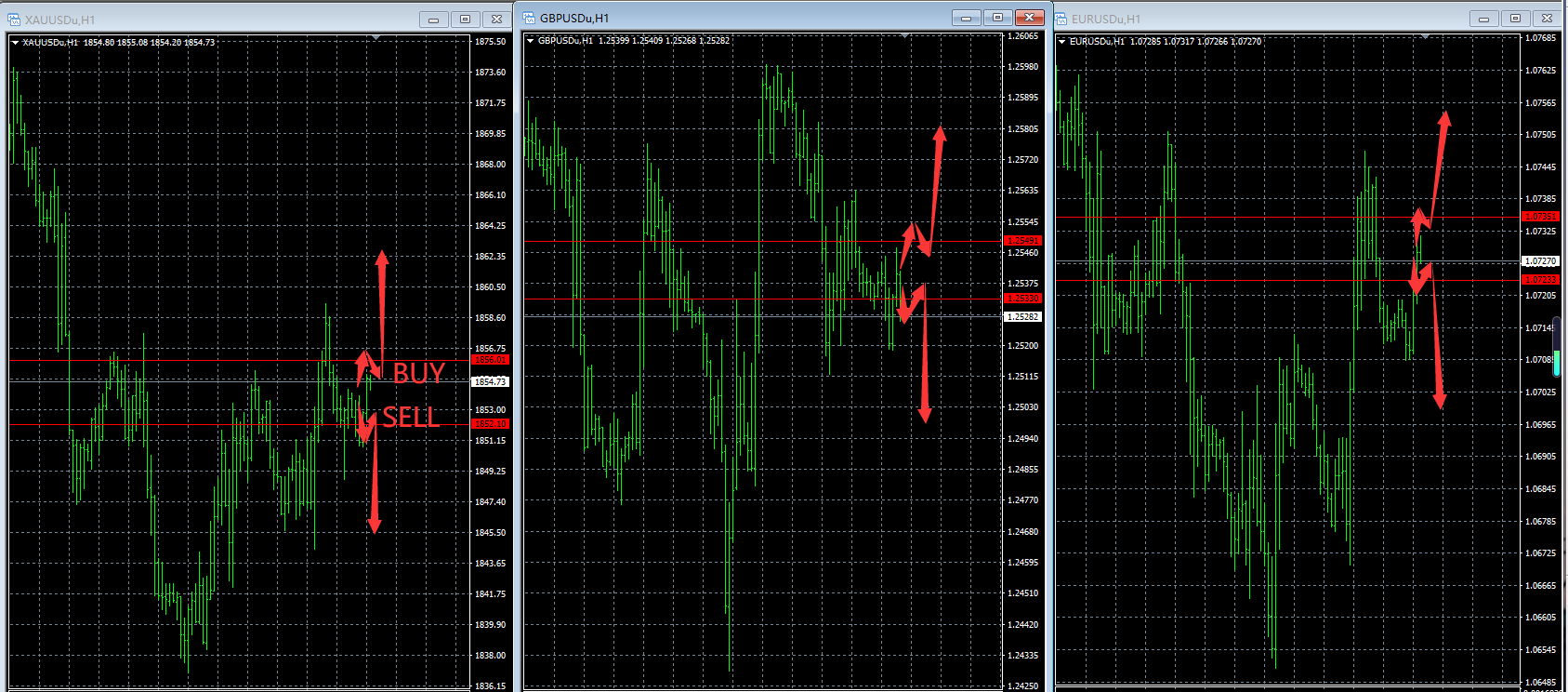This screenshot has height=692, width=1568.
Task: Select the SELL text label on gold chart
Action: [x=411, y=418]
